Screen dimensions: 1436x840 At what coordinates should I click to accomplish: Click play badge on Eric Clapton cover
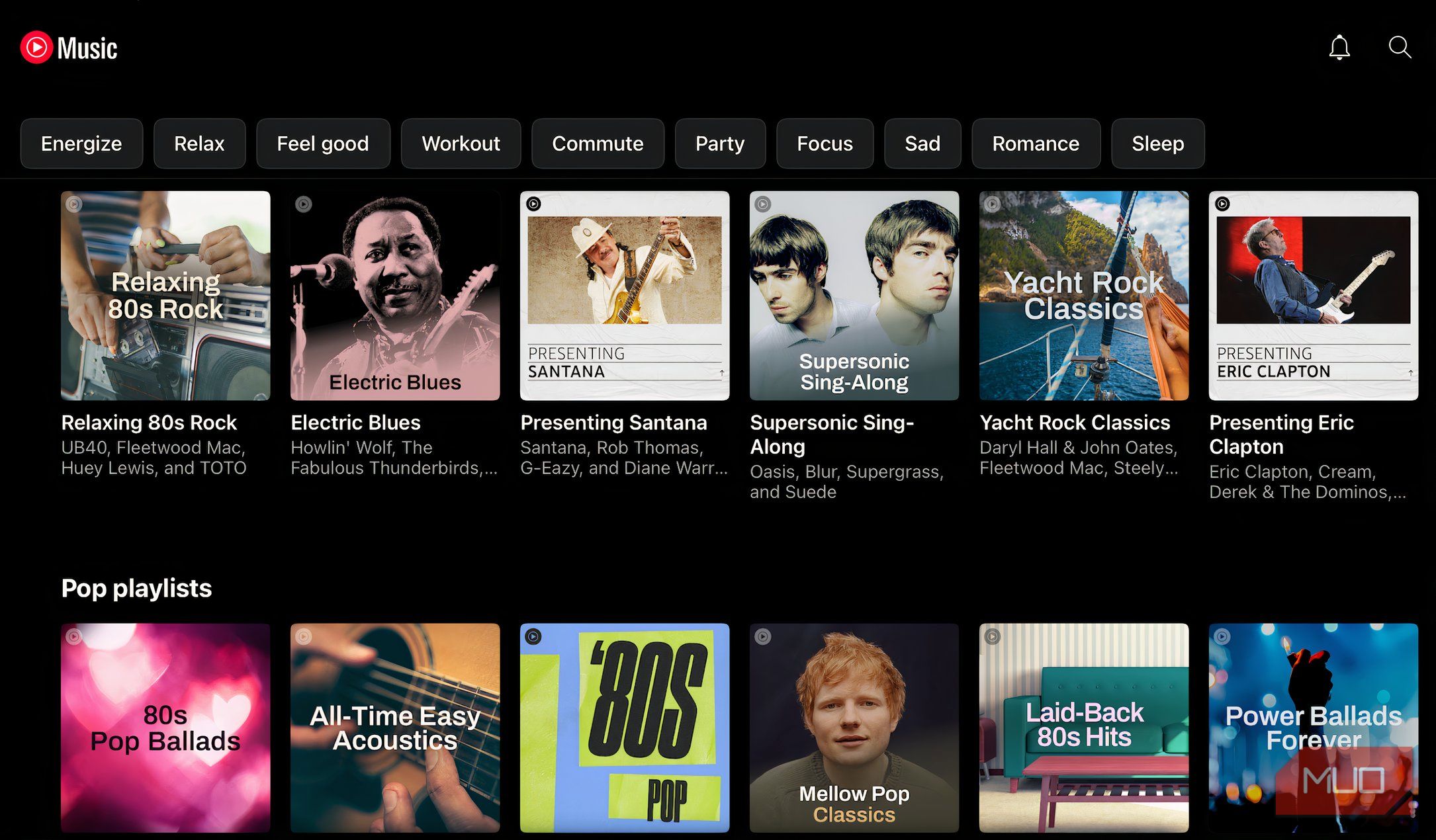click(1222, 204)
